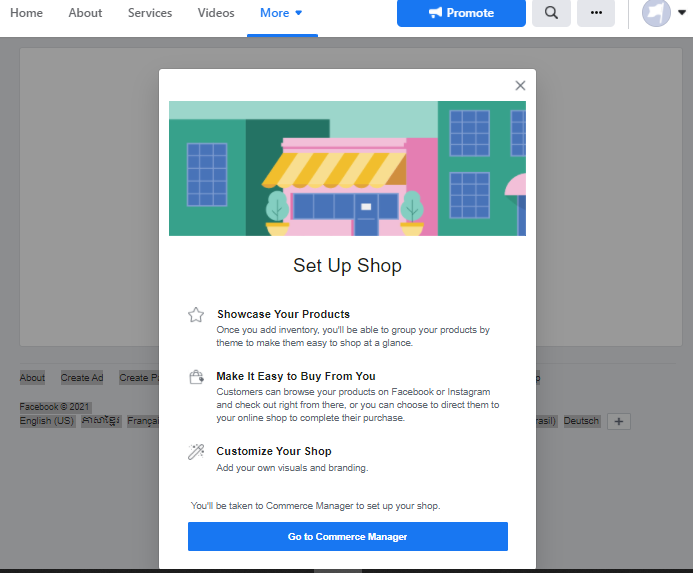The image size is (693, 573).
Task: Click the plus more languages button
Action: 619,421
